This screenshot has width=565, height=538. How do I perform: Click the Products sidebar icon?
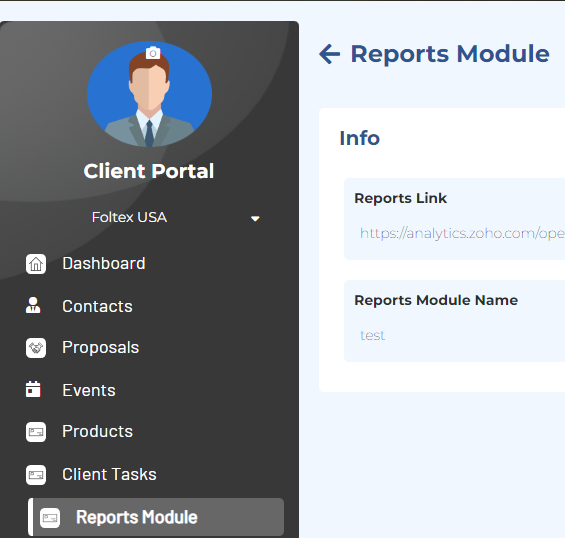click(36, 432)
